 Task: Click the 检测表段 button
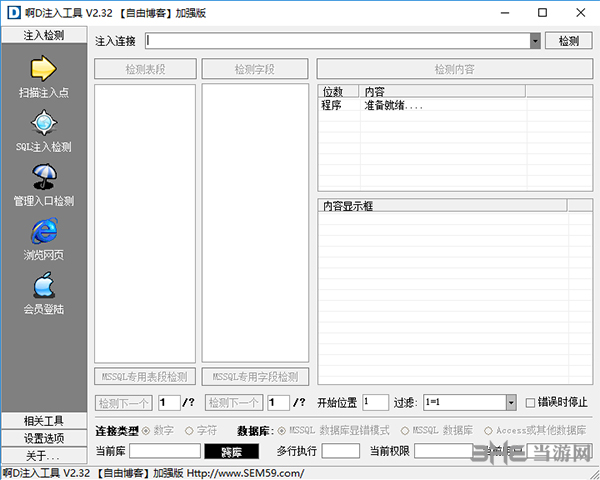[x=145, y=69]
